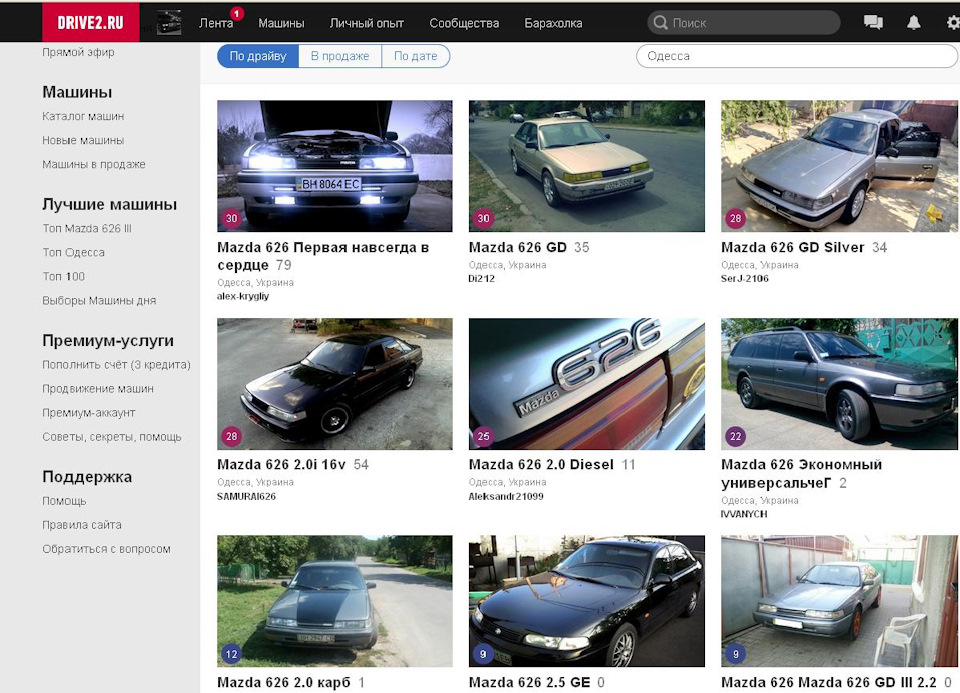The image size is (960, 693).
Task: Click the red notification badge on Лента
Action: (x=237, y=13)
